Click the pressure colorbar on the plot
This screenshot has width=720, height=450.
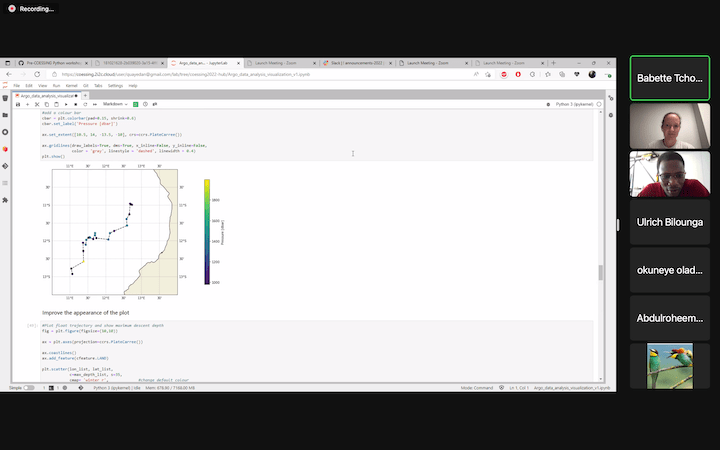click(207, 232)
